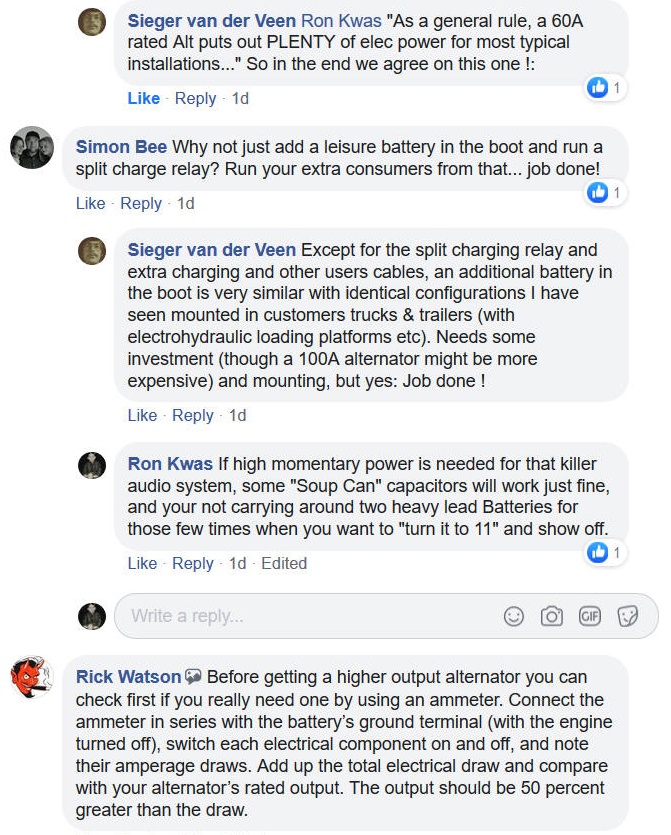Screen dimensions: 671x835
Task: Open Simon Bee's profile picture
Action: point(31,148)
